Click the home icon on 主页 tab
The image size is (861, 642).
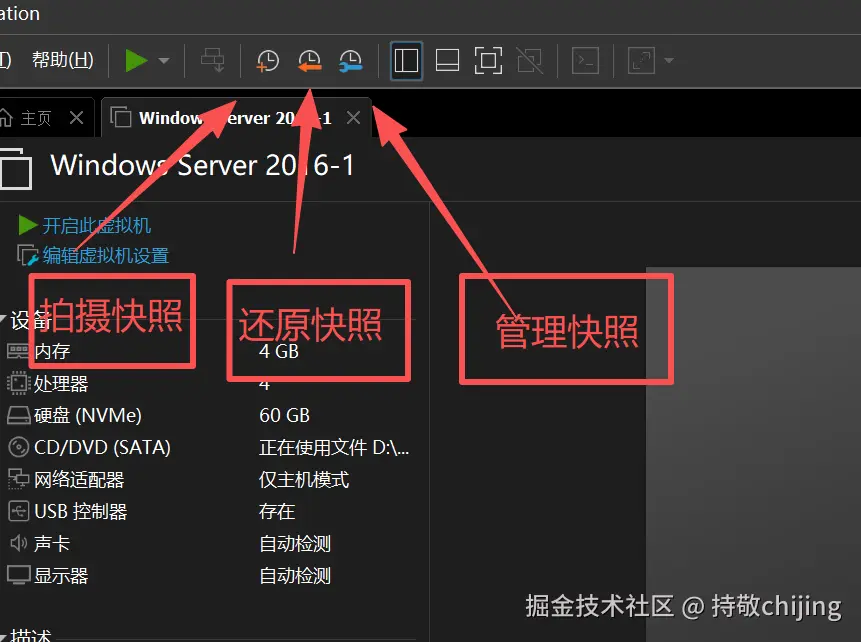[x=6, y=117]
